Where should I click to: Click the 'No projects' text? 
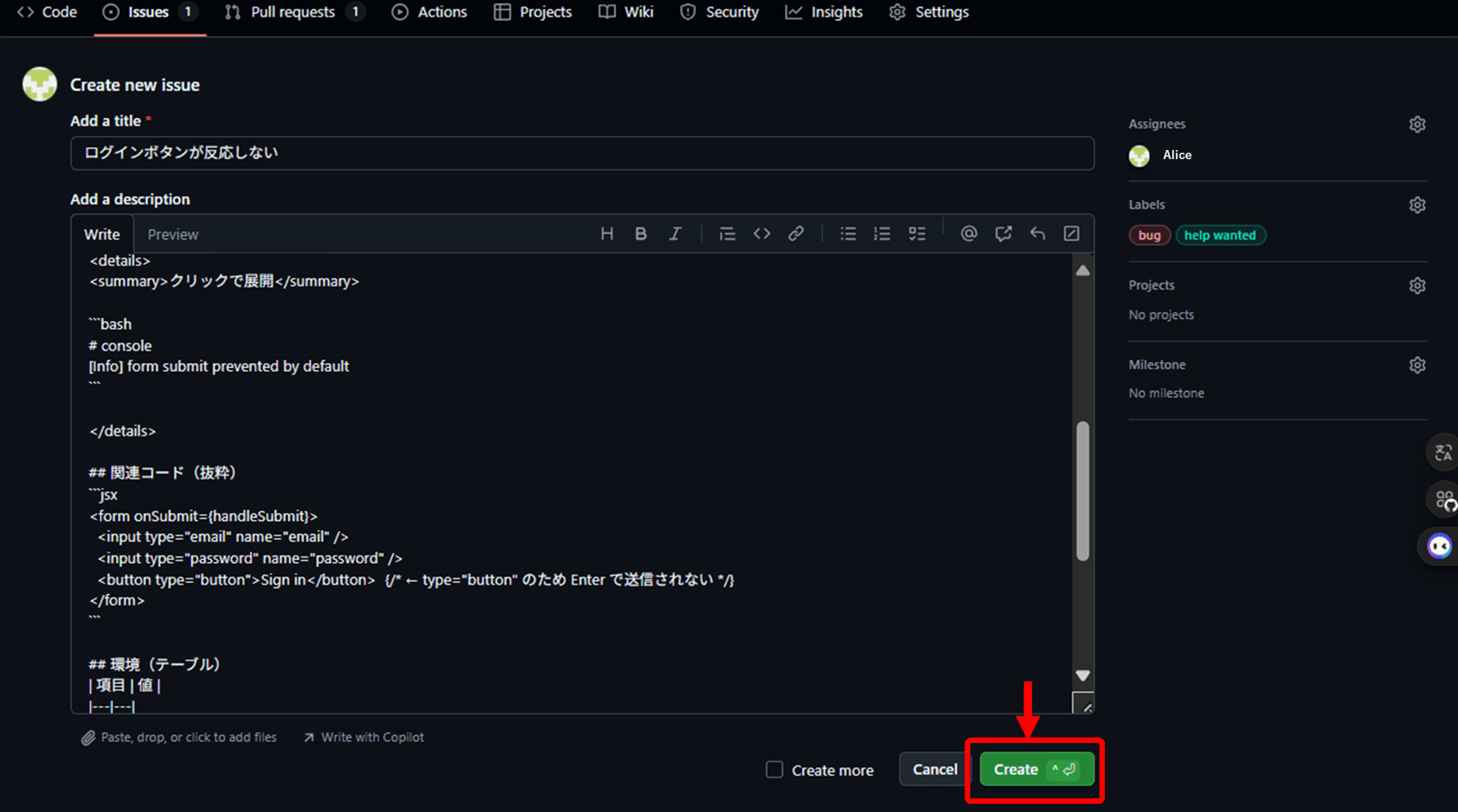click(x=1161, y=315)
